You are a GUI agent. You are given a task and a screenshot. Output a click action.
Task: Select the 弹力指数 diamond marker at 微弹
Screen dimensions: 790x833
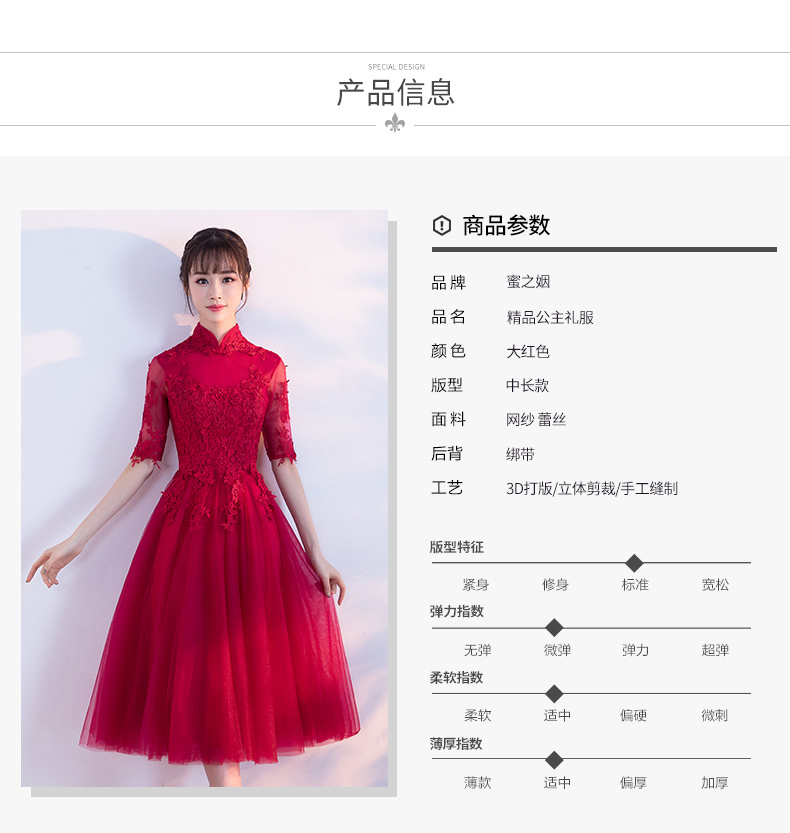(554, 628)
